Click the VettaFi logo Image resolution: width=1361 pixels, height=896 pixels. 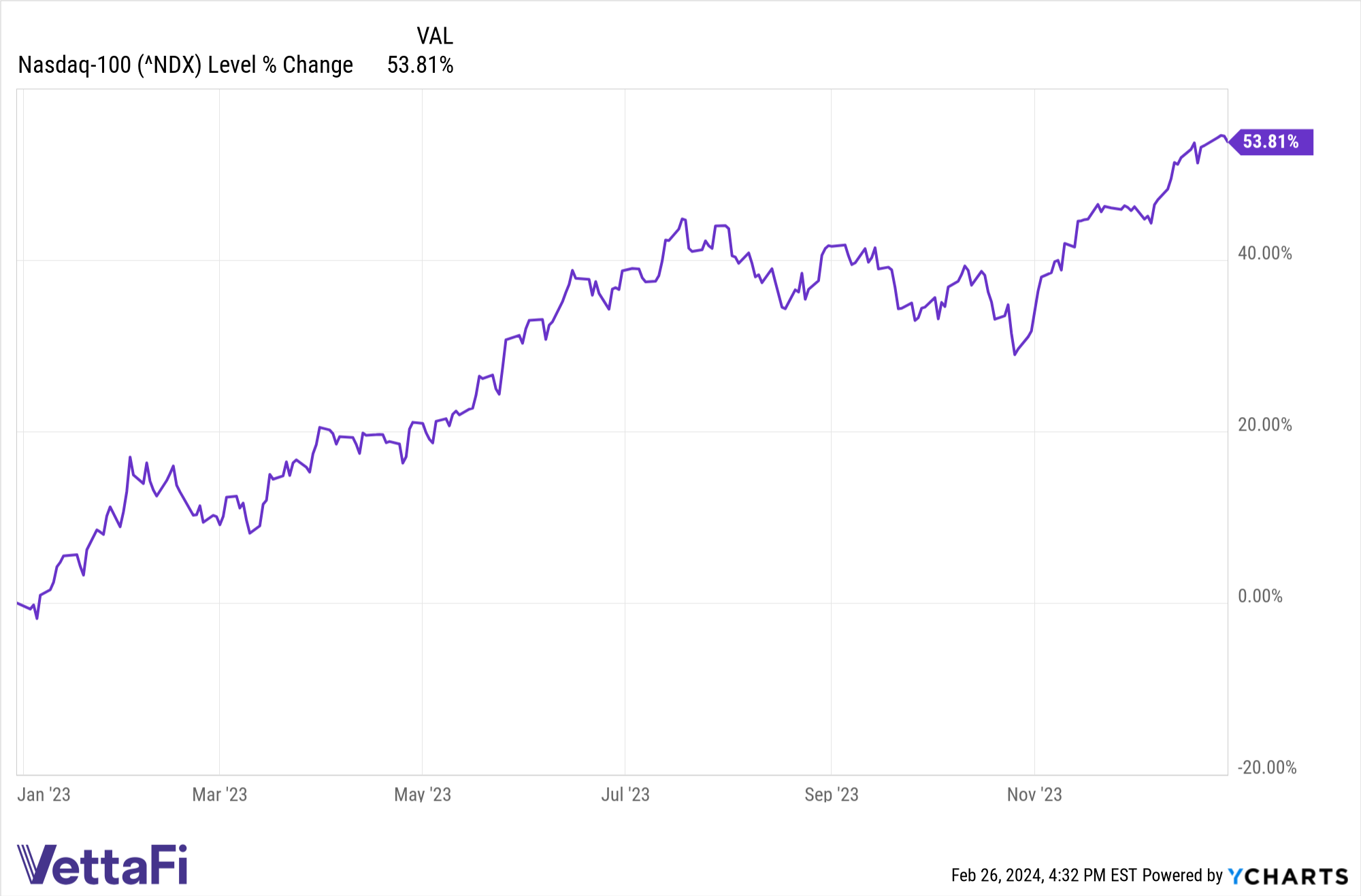click(102, 865)
